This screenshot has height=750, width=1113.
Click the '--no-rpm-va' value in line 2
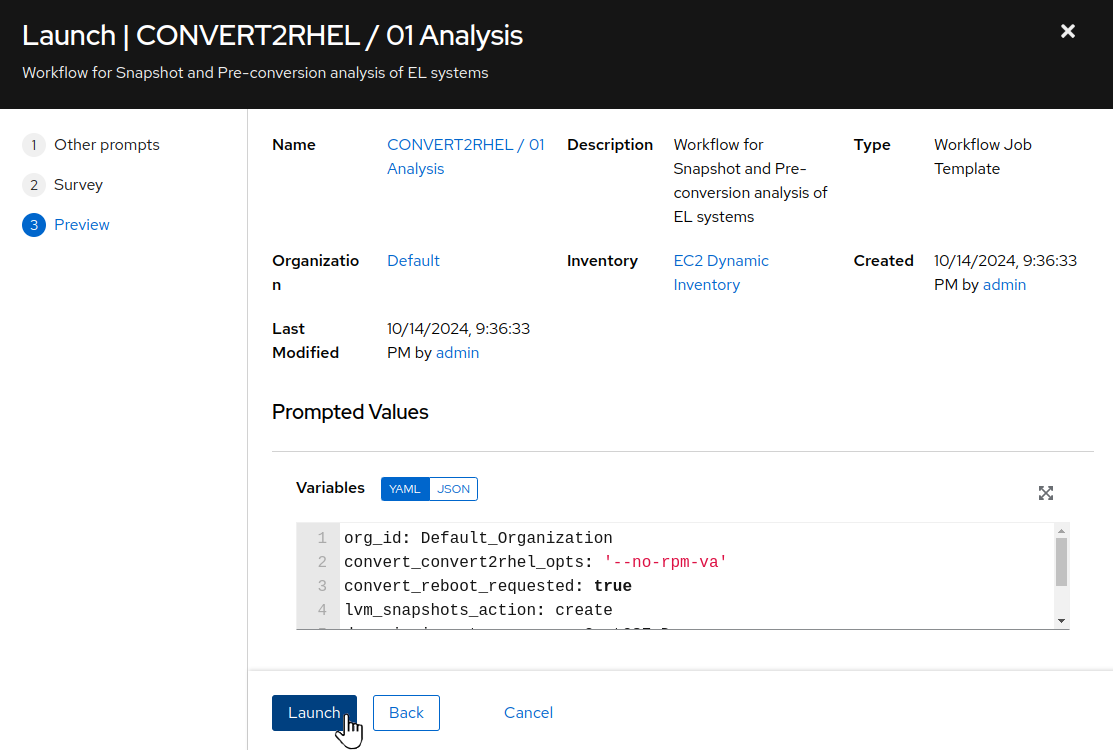665,562
